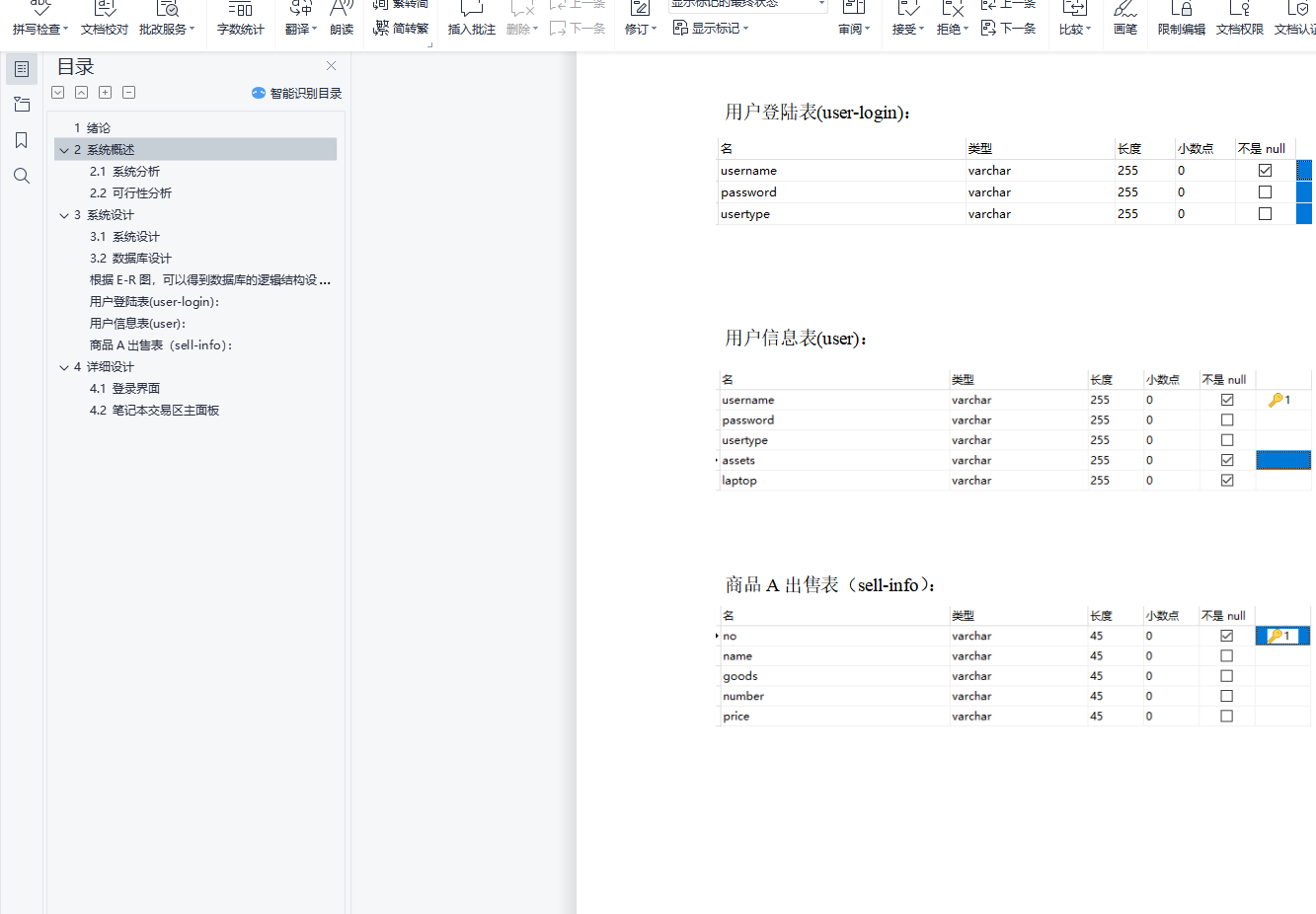
Task: Toggle usertype null checkbox in user-login table
Action: (1265, 214)
